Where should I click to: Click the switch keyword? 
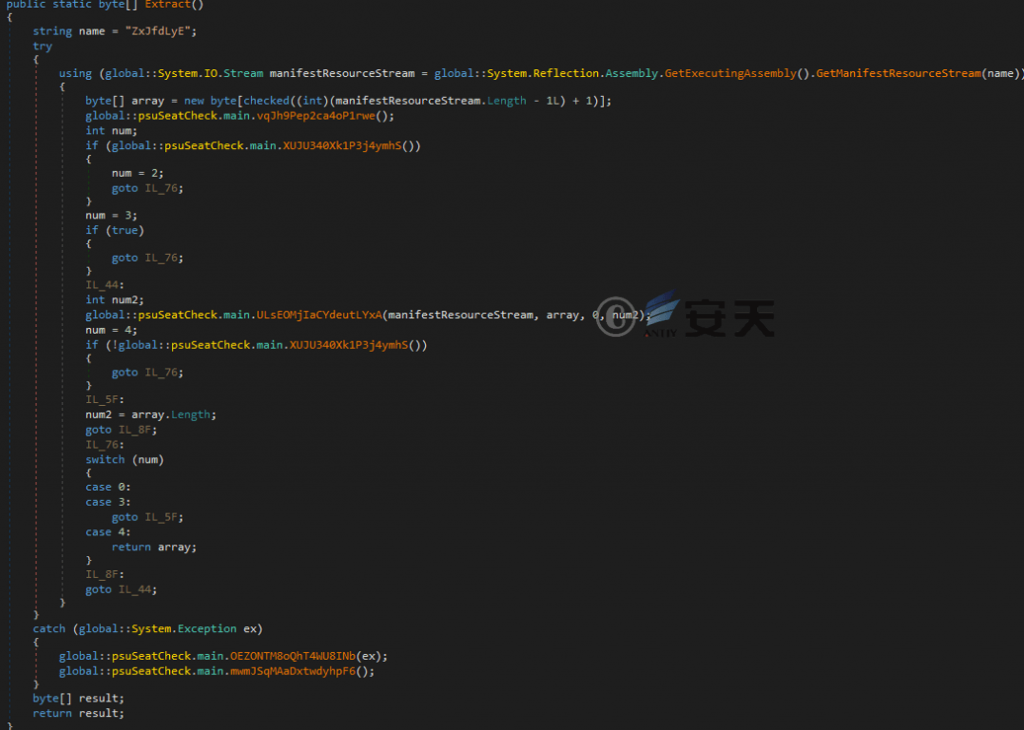105,459
